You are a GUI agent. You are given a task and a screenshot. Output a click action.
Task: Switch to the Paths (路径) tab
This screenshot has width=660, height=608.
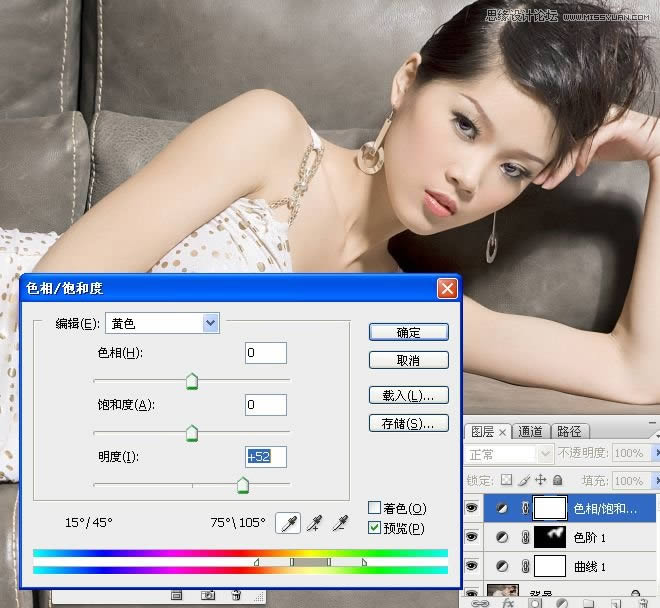(x=569, y=432)
